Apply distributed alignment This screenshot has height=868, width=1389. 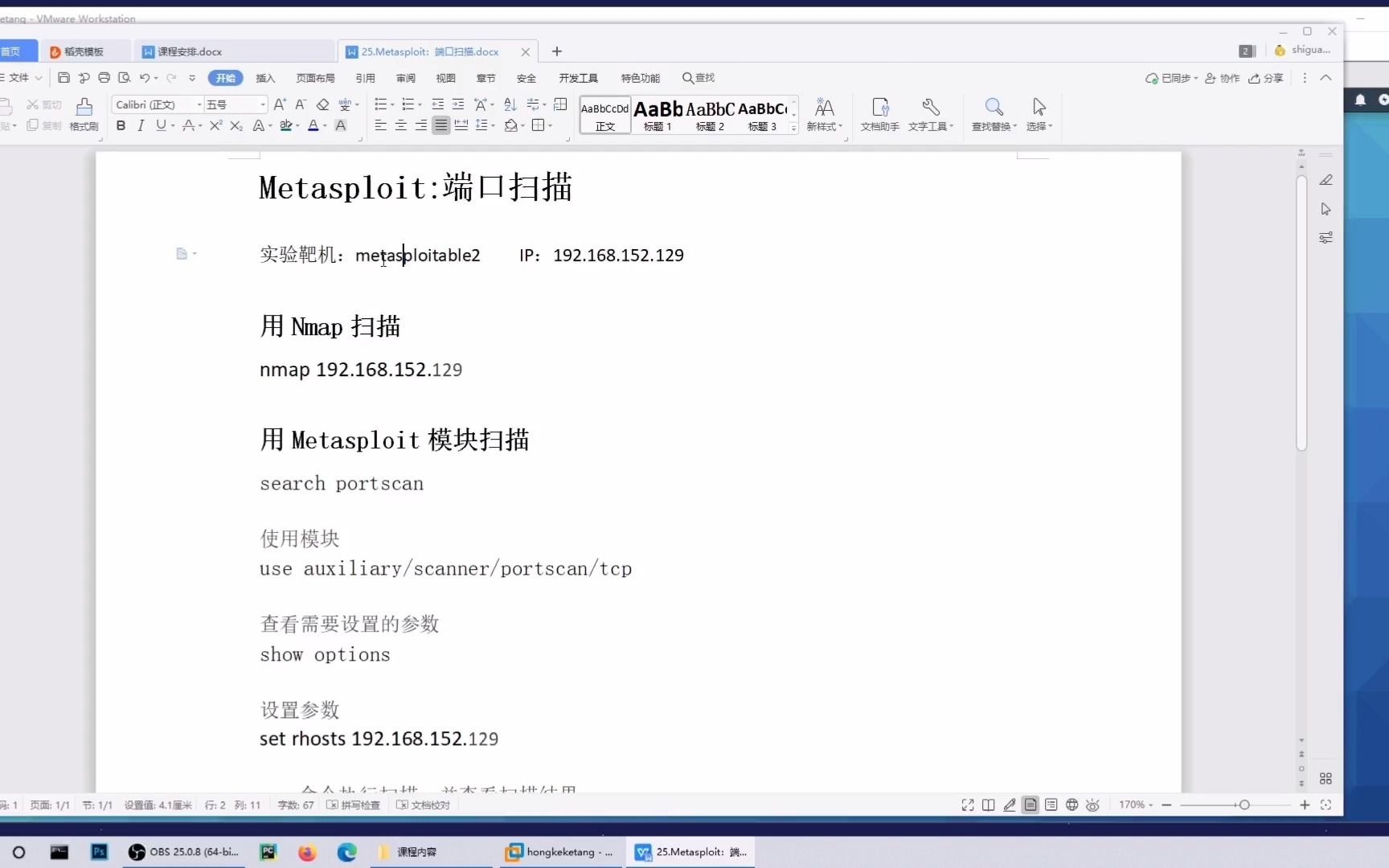click(461, 125)
